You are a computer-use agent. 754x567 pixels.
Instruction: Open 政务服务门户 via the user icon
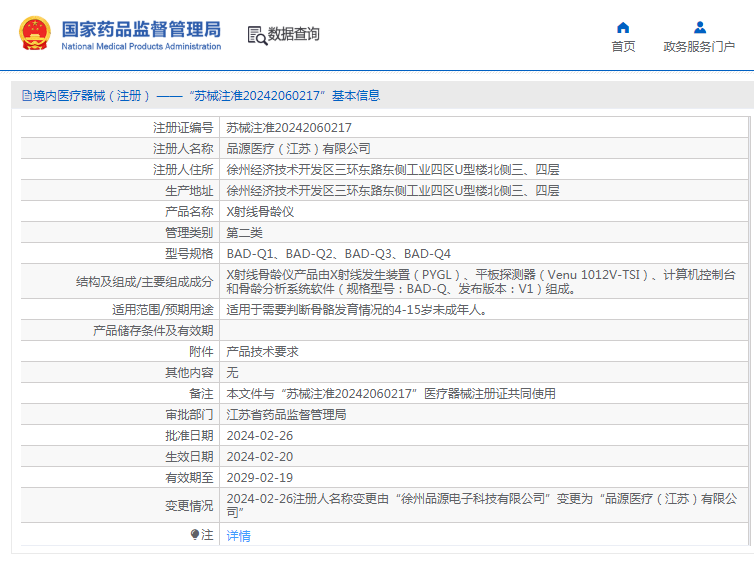pyautogui.click(x=700, y=27)
